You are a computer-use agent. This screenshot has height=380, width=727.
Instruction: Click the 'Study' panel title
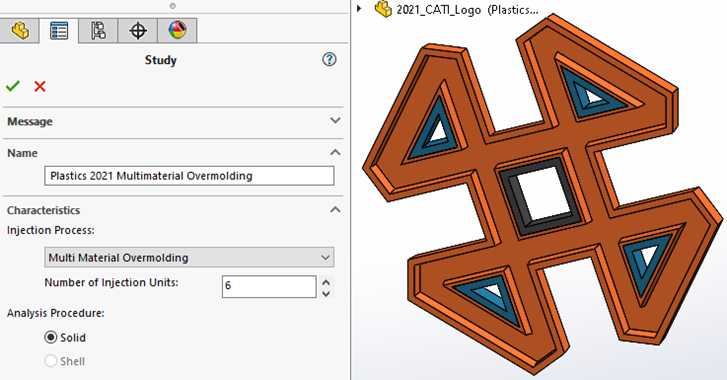(160, 60)
